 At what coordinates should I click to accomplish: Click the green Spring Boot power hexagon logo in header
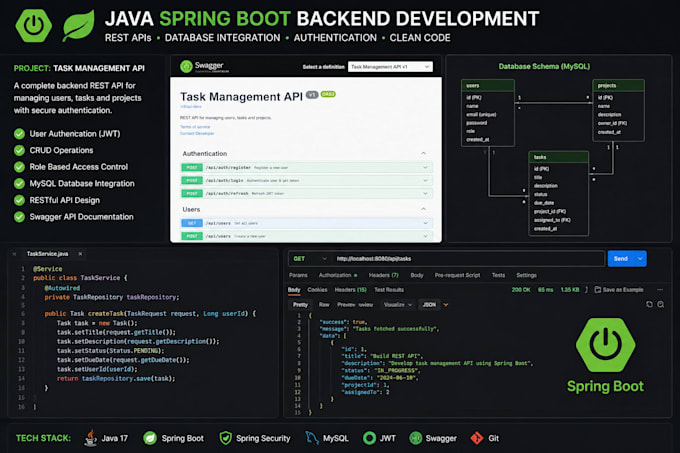point(33,26)
